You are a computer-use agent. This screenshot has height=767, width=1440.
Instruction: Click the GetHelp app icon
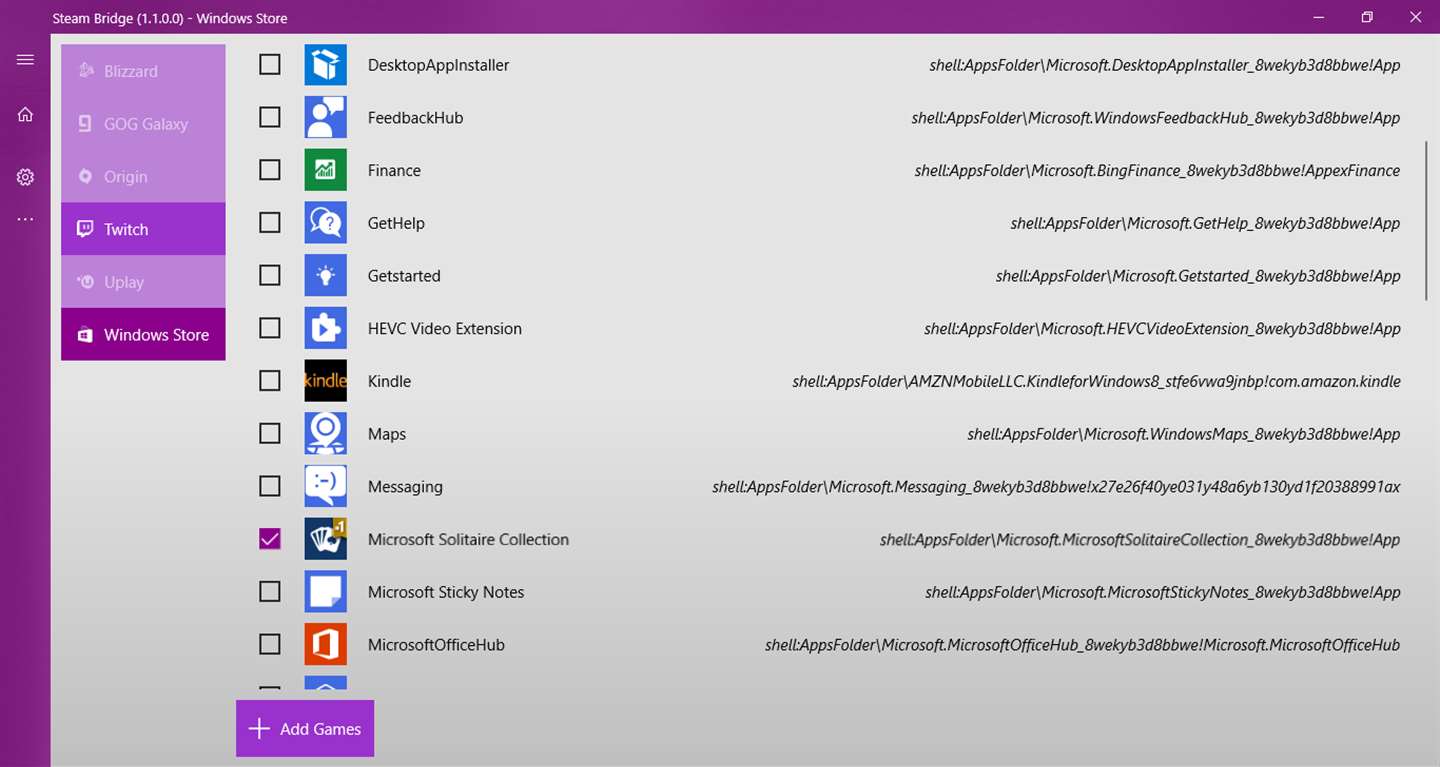pos(326,223)
